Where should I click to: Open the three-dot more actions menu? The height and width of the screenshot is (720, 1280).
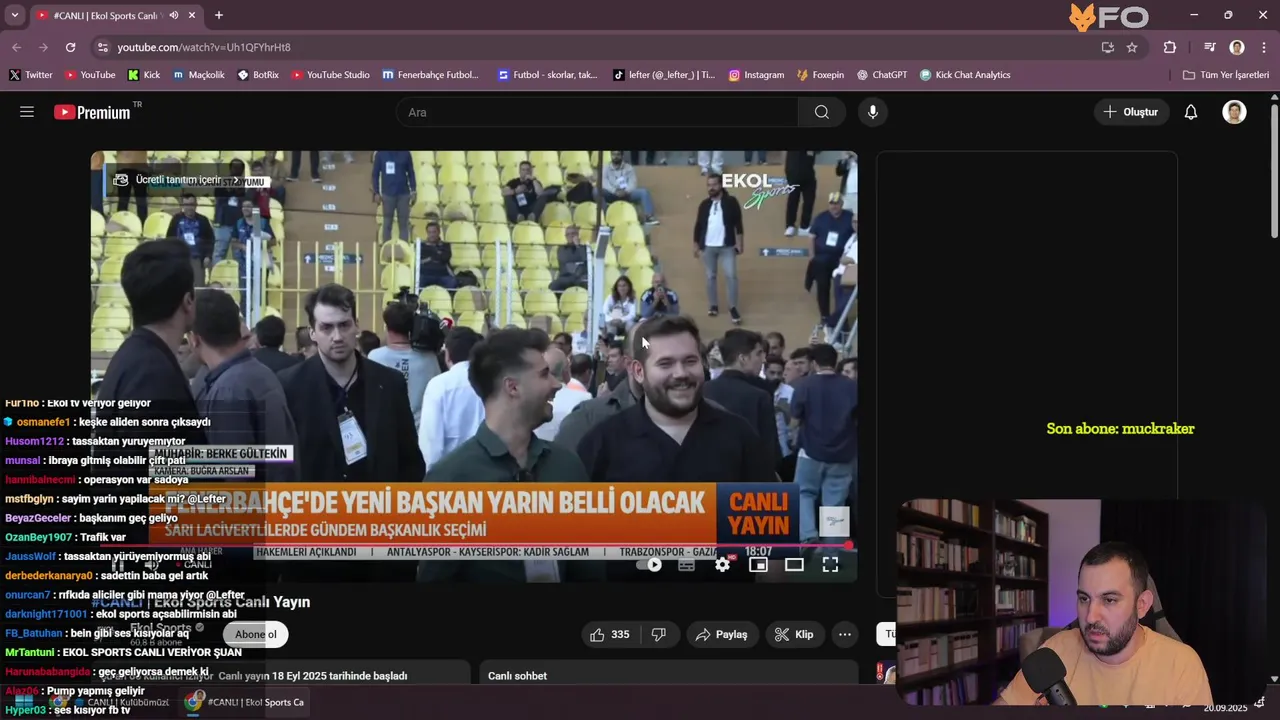[845, 634]
